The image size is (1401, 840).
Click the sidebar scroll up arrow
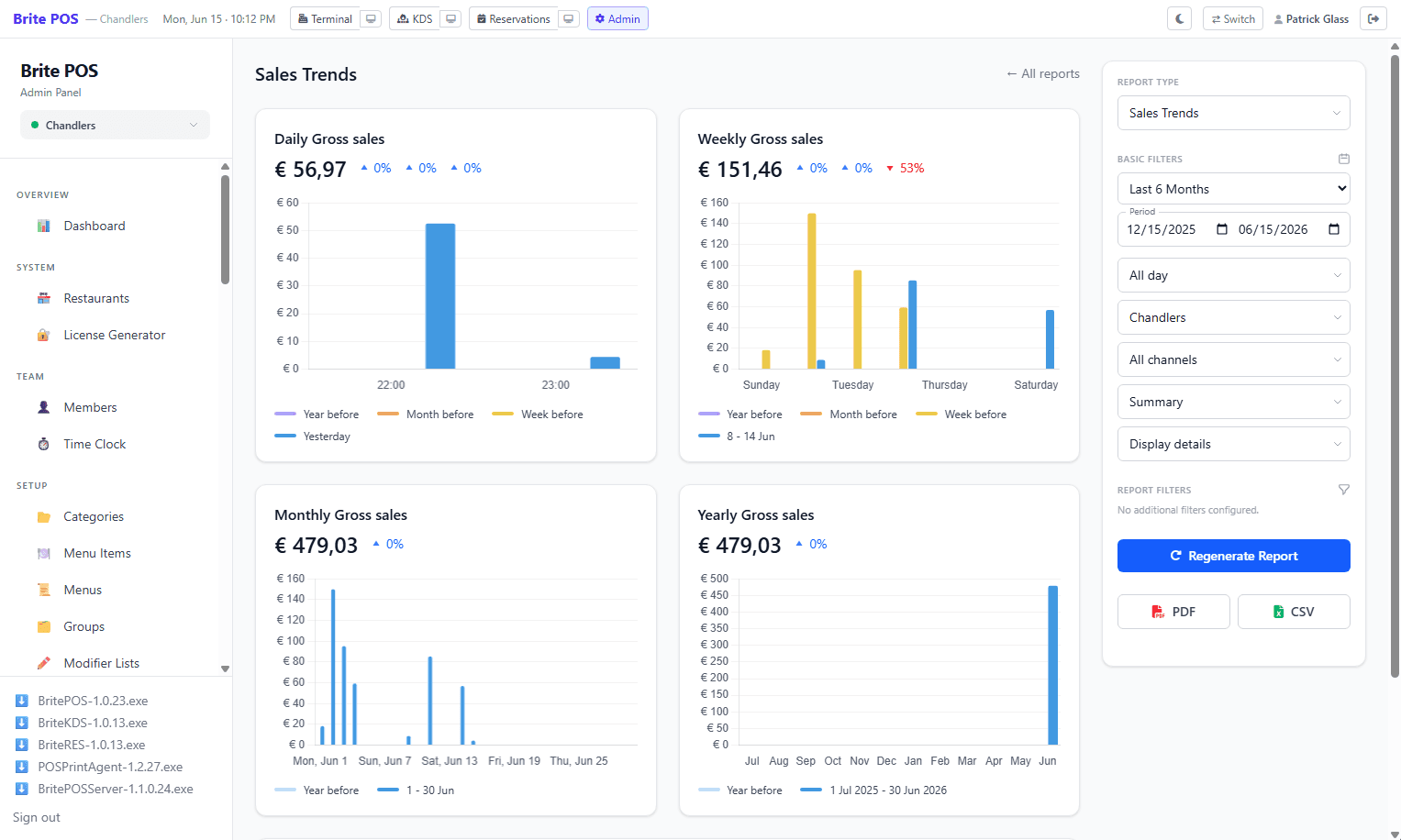click(x=225, y=166)
